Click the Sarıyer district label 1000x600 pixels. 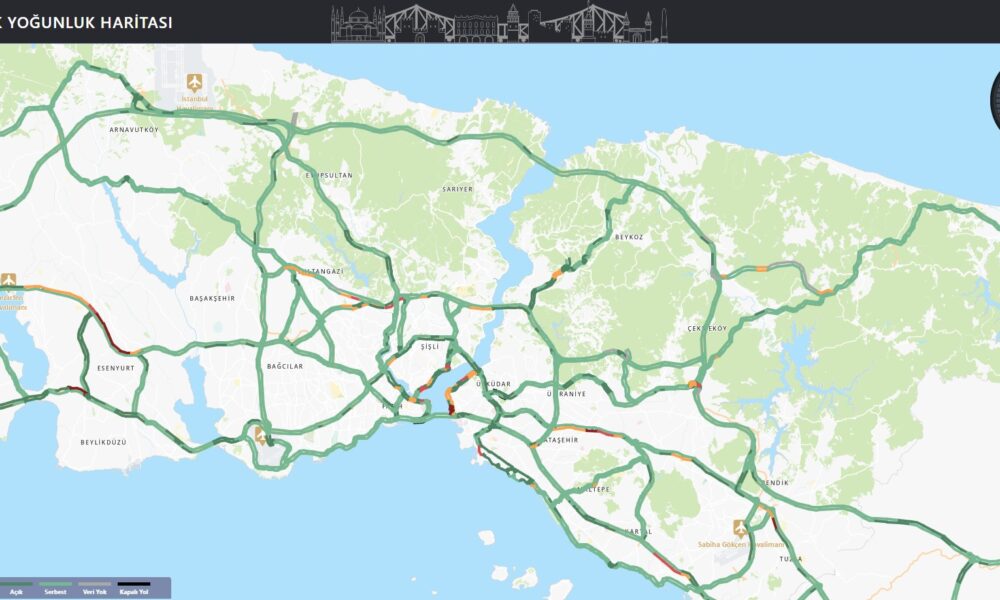[x=458, y=189]
